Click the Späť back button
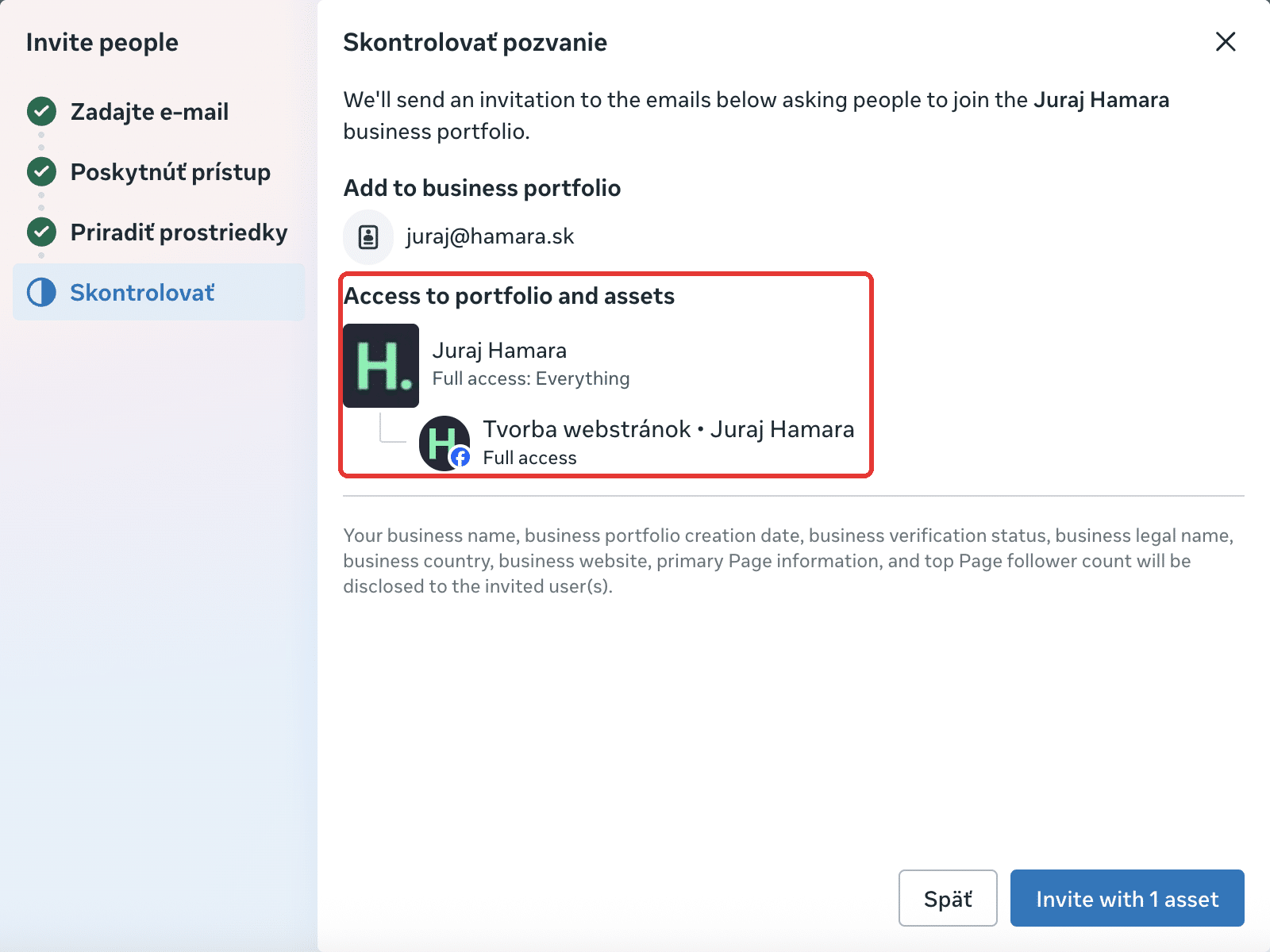This screenshot has width=1270, height=952. tap(948, 898)
